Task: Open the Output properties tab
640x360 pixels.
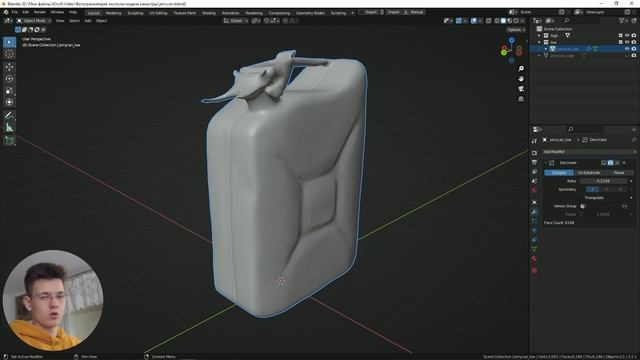Action: (x=534, y=162)
